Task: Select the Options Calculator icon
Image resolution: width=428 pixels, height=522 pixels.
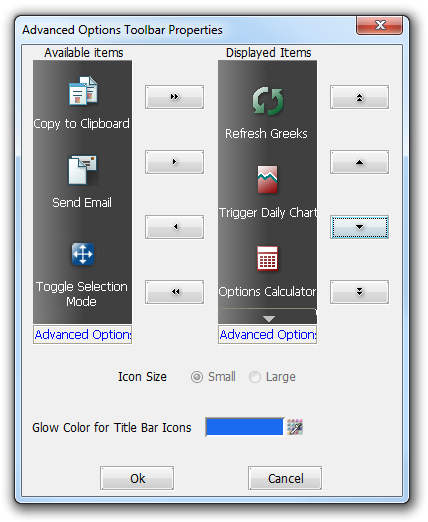Action: point(267,258)
